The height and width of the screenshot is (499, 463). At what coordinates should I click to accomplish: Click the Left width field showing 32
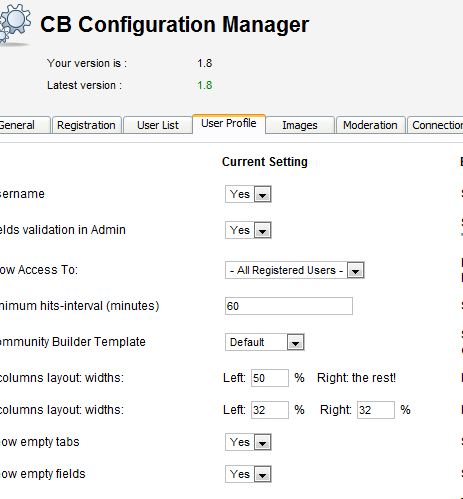pos(270,410)
